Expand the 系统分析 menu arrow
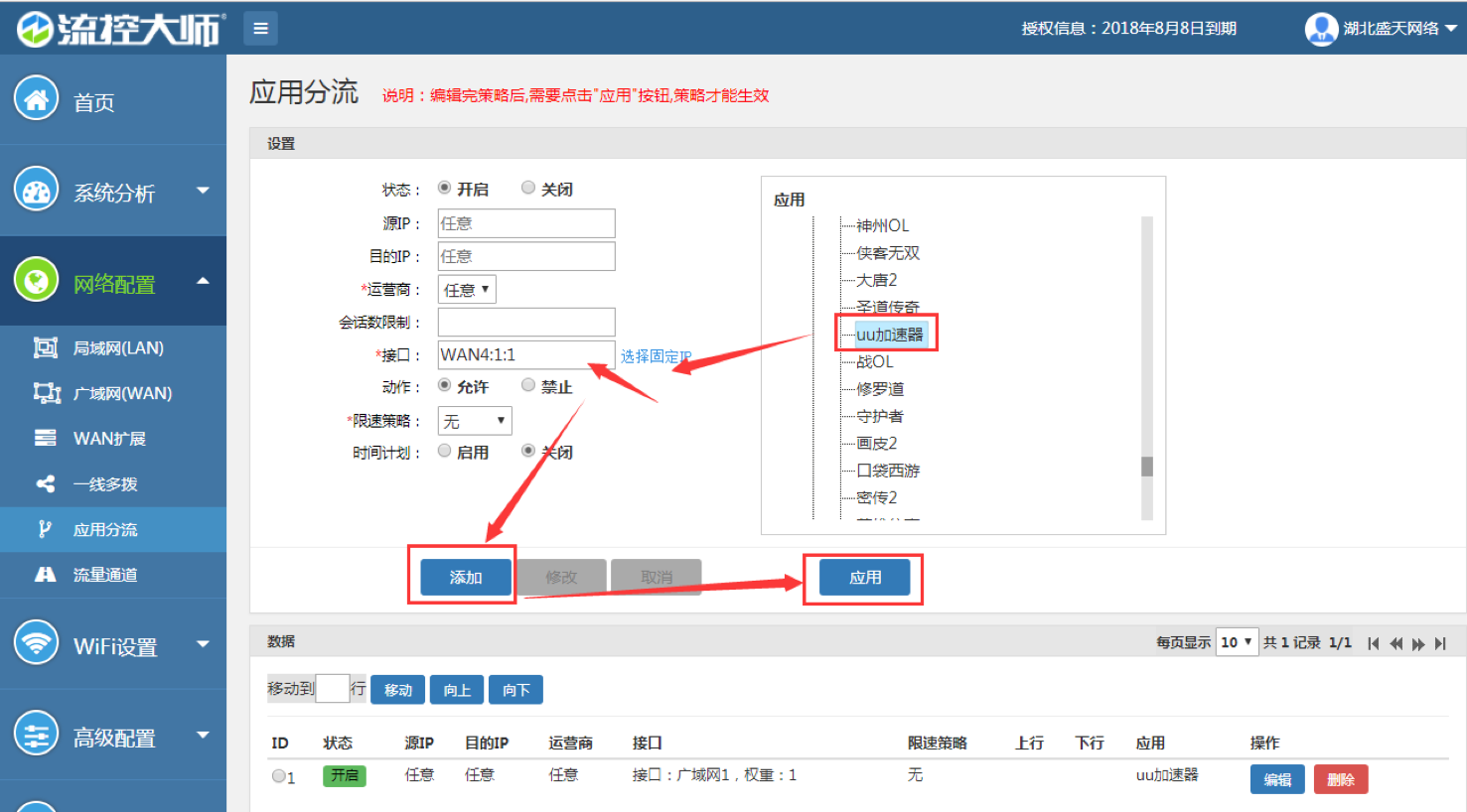This screenshot has width=1467, height=812. click(203, 191)
